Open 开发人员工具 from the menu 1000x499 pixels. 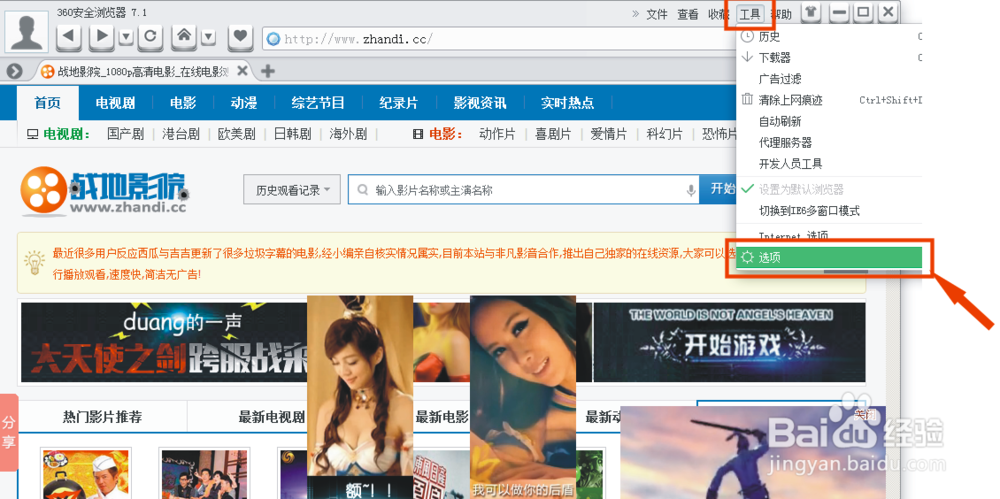tap(829, 164)
